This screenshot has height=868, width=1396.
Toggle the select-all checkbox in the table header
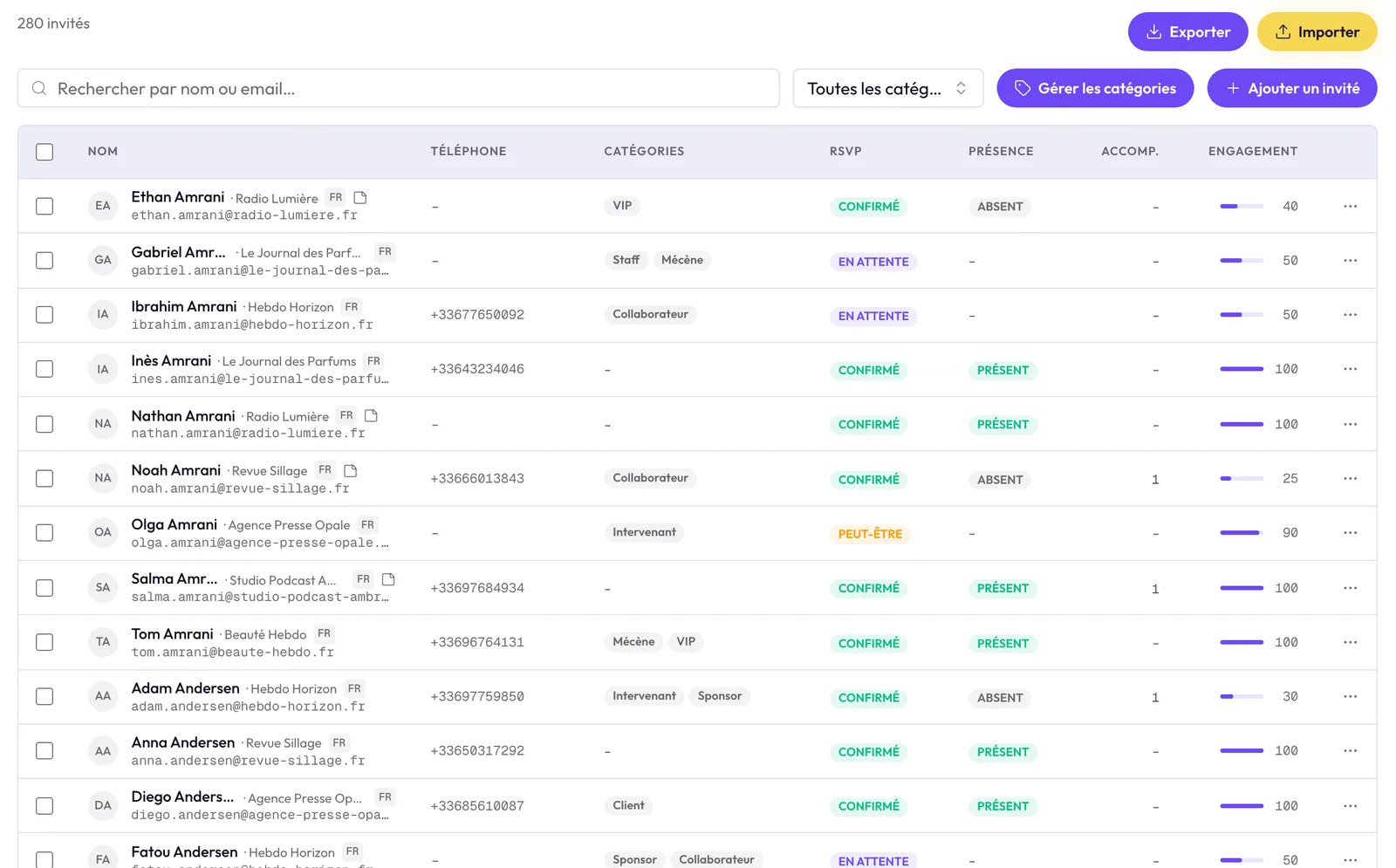click(x=44, y=152)
